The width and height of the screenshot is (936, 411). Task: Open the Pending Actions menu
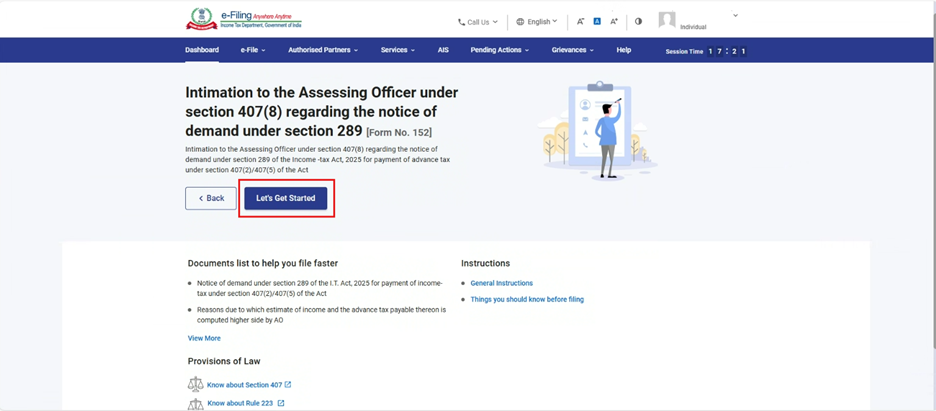tap(499, 50)
